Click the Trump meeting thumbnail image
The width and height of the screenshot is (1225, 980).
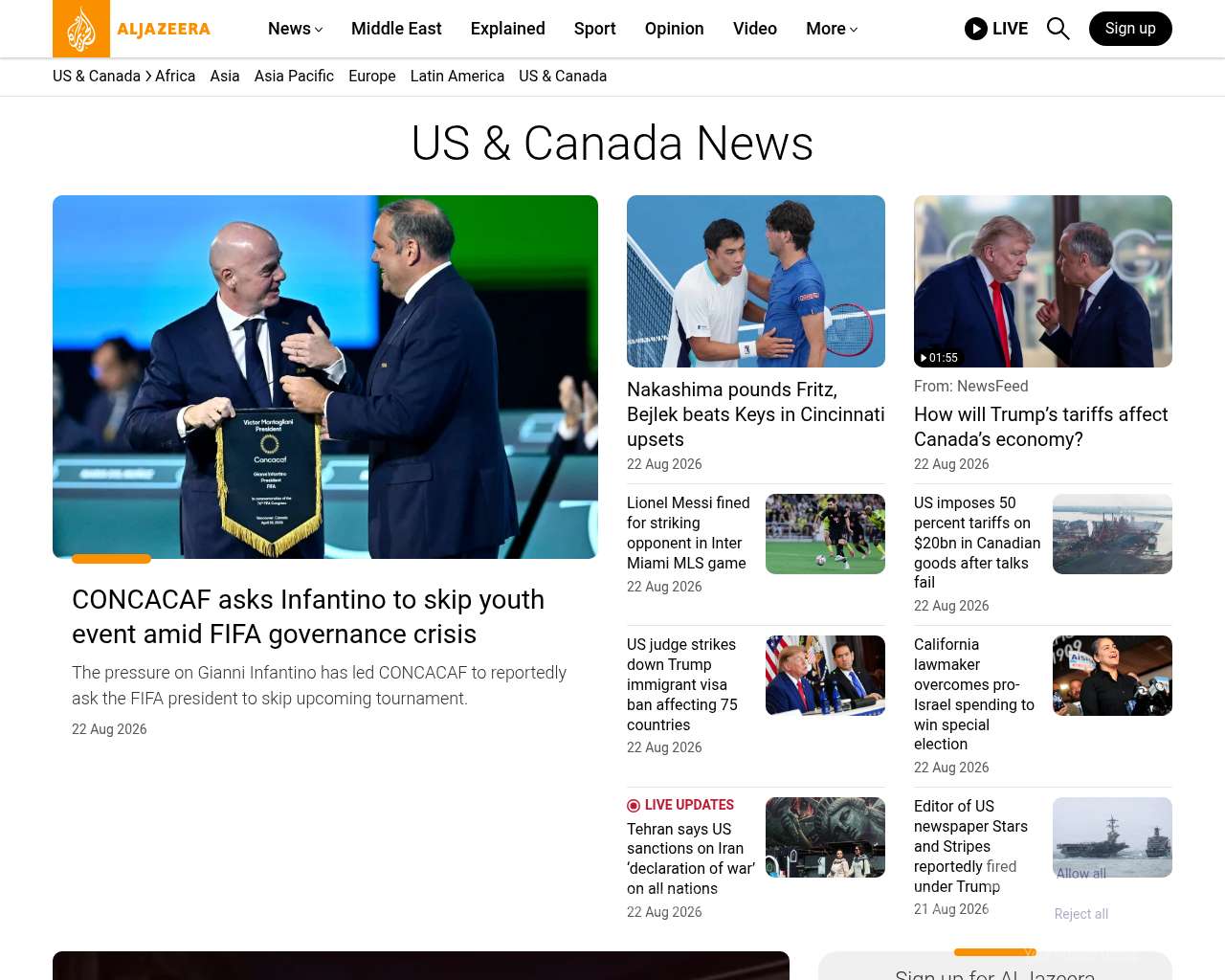point(825,676)
